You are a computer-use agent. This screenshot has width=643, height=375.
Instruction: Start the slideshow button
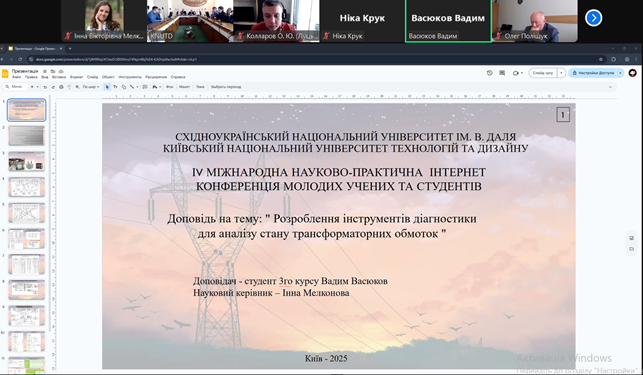[x=543, y=73]
